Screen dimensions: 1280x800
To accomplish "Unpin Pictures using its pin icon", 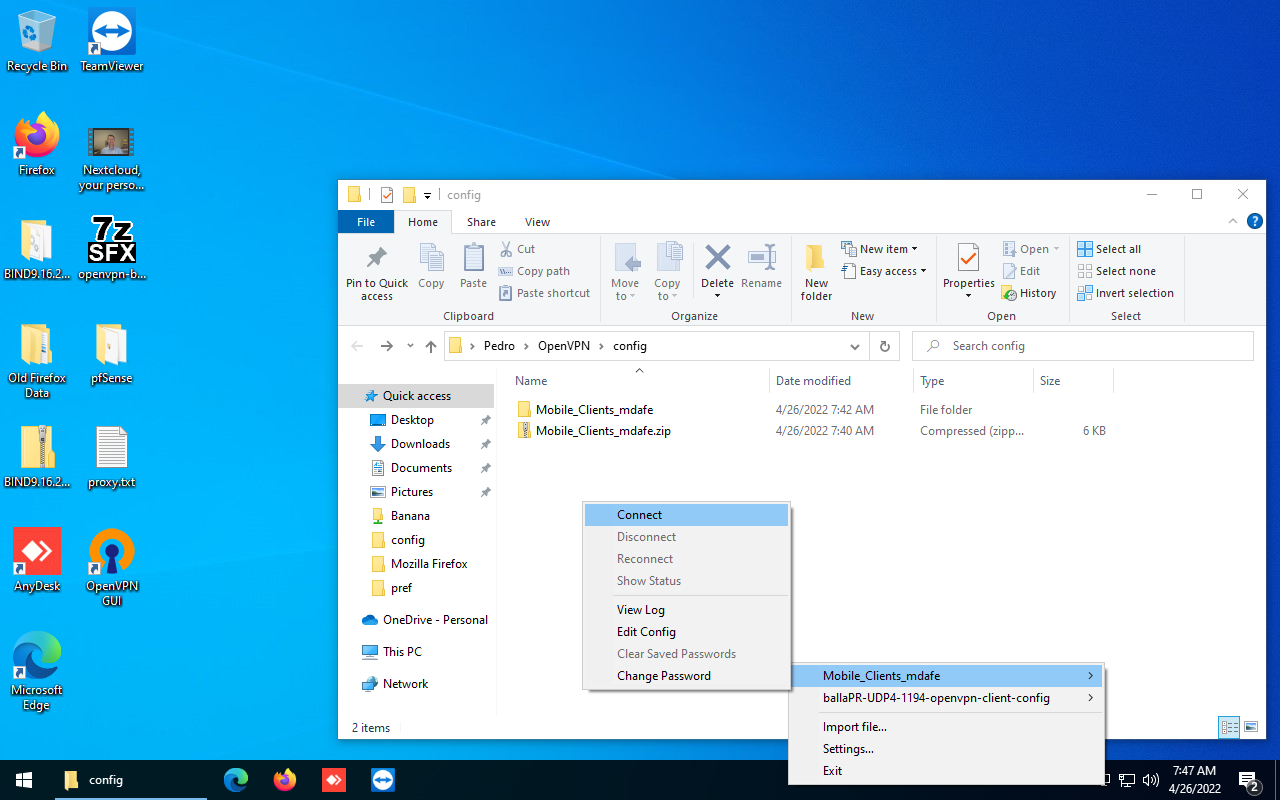I will [485, 491].
